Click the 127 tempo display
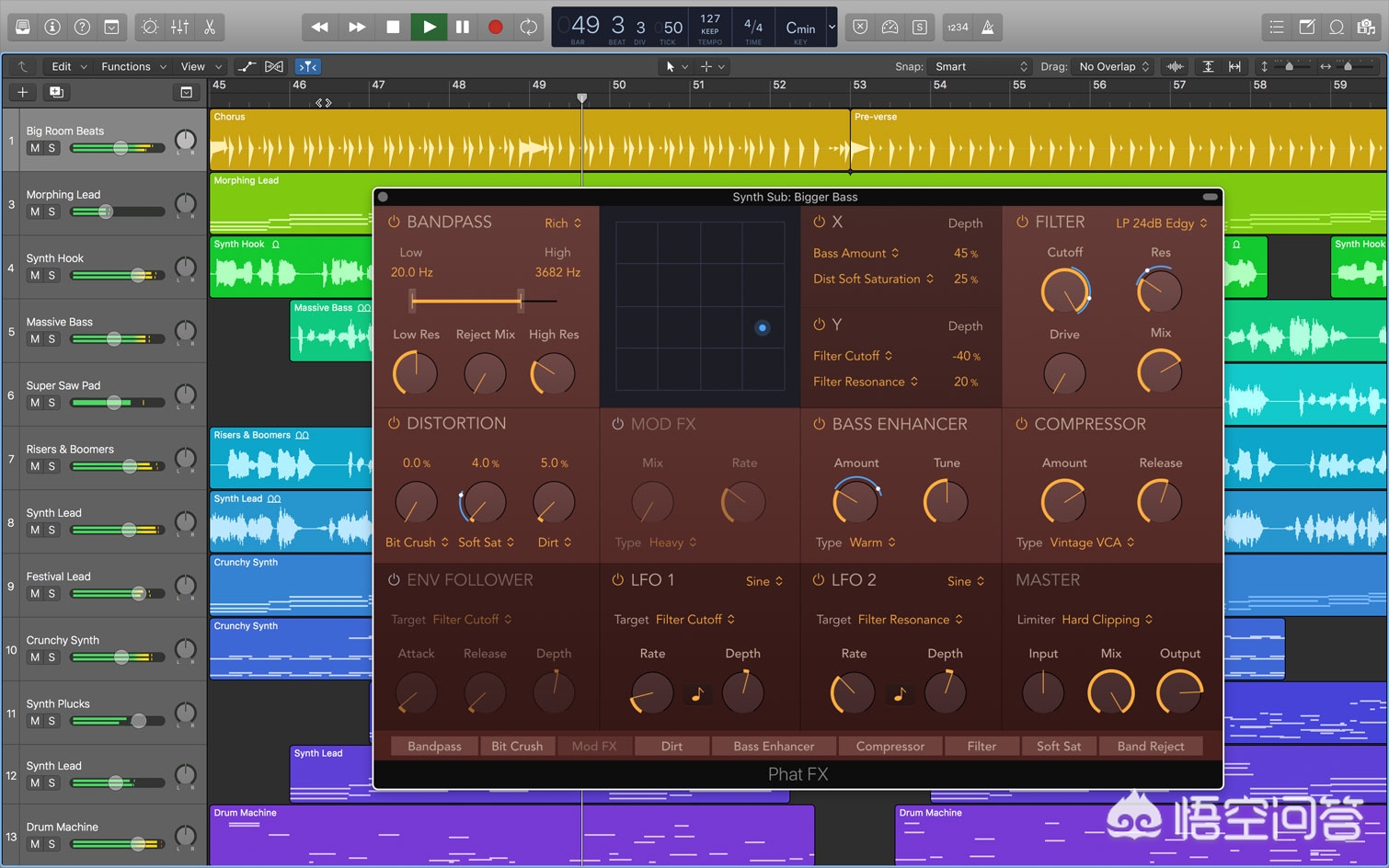Screen dimensions: 1389x868 [x=710, y=18]
